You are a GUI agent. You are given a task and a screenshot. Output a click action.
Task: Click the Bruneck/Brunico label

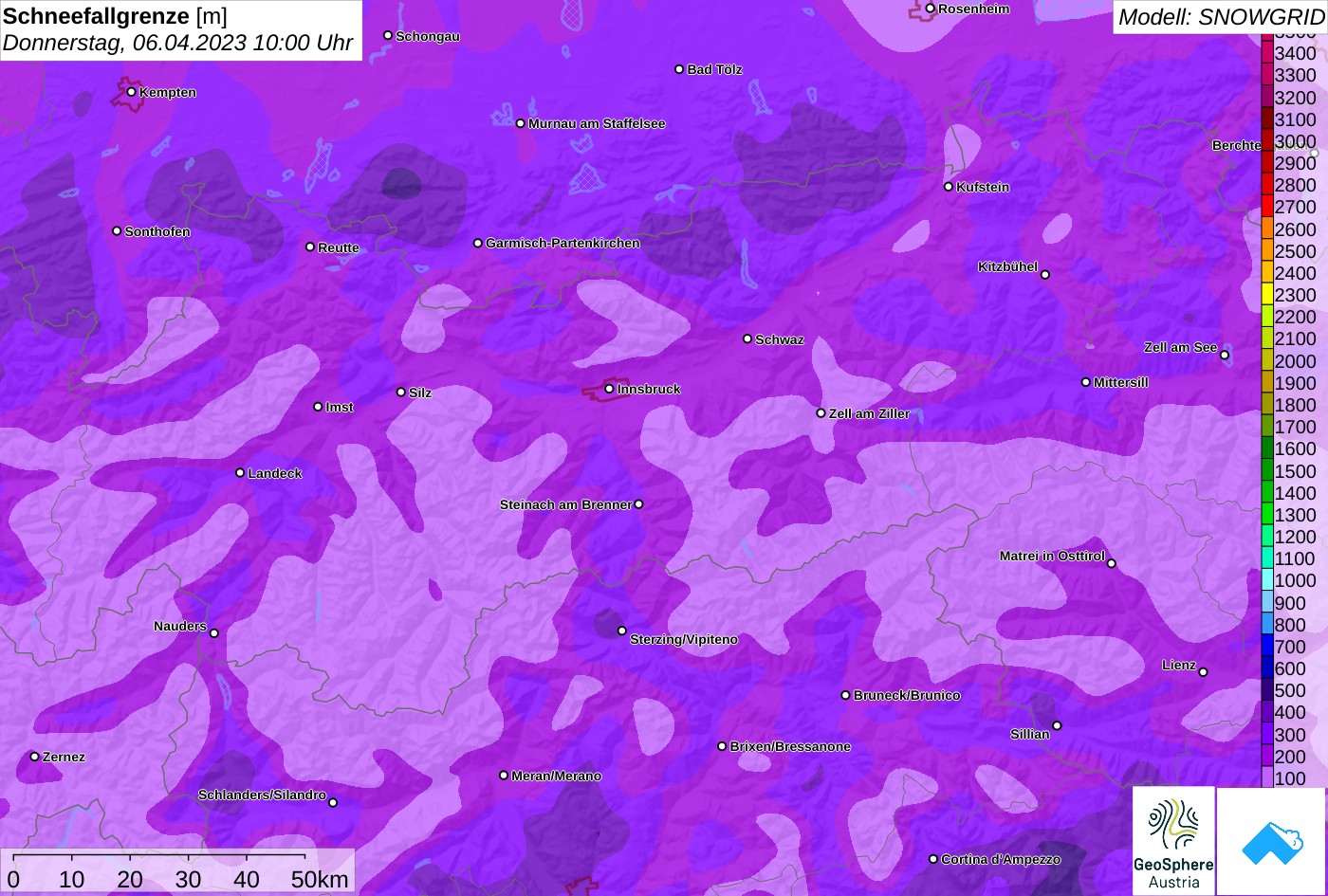[907, 695]
